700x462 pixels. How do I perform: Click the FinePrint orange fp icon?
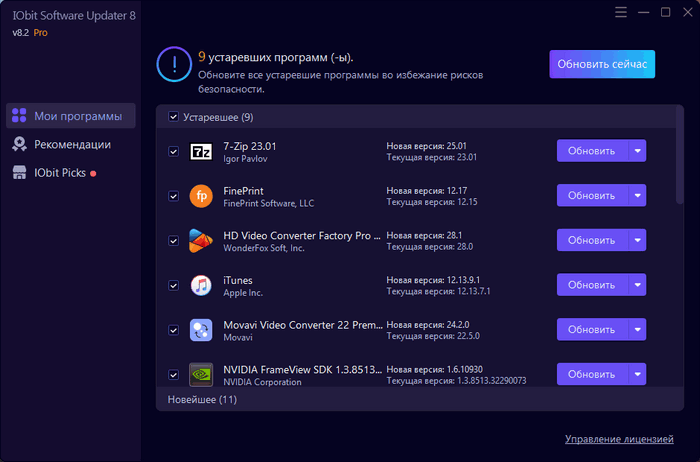tap(201, 196)
